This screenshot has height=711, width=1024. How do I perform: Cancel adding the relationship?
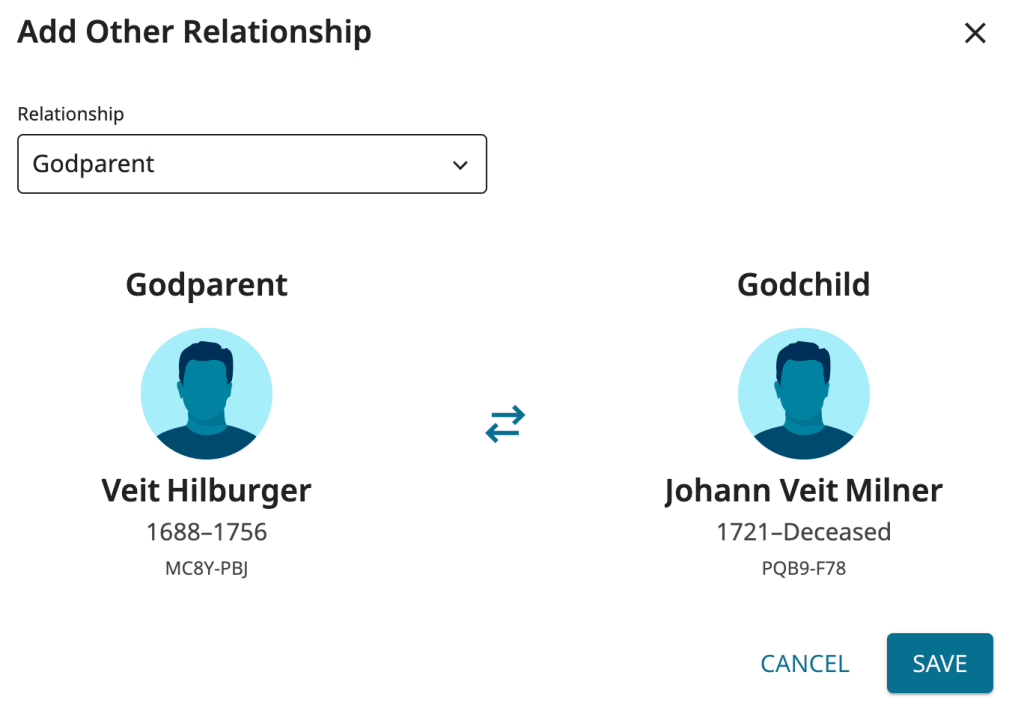[x=804, y=663]
